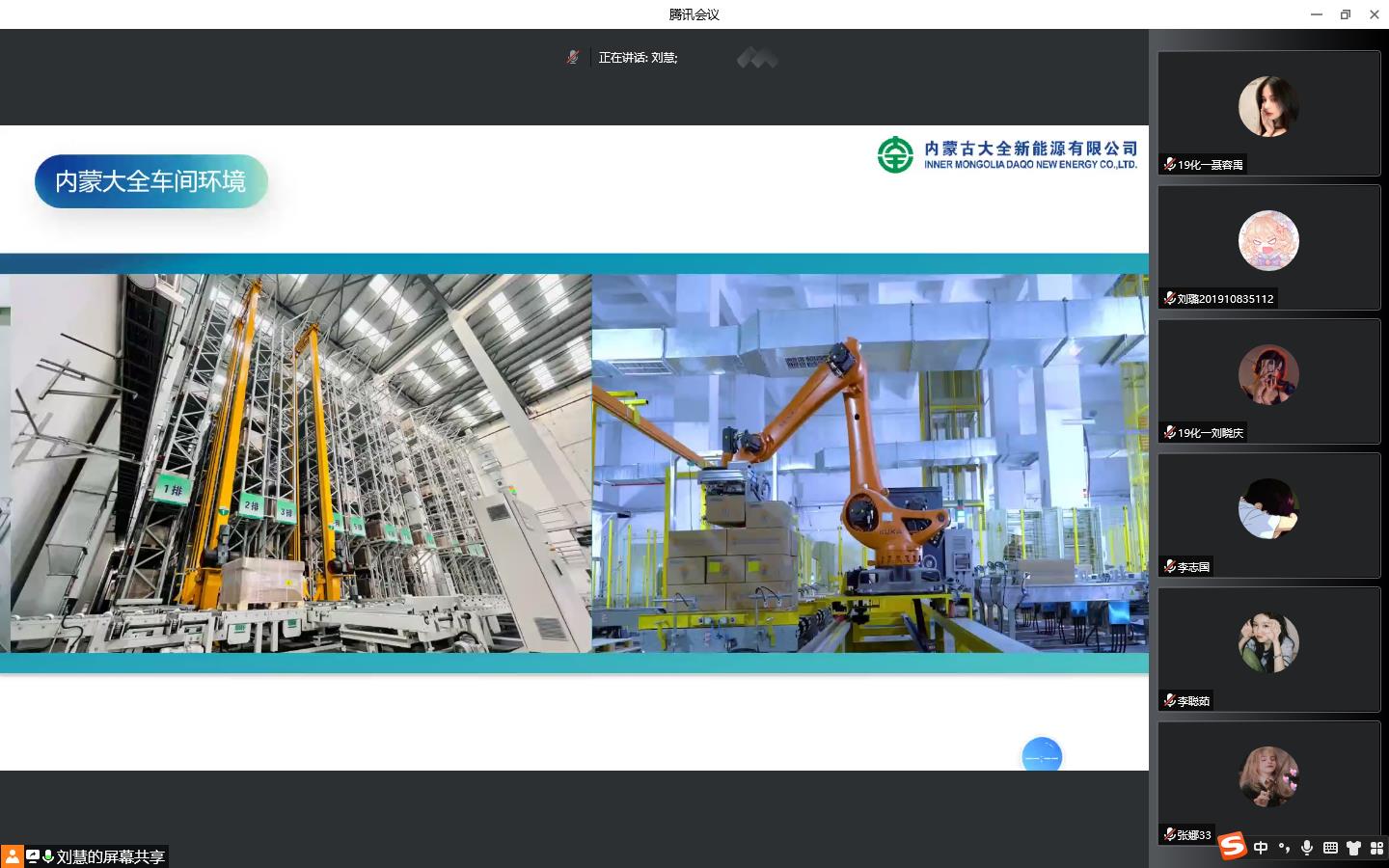Click the 内蒙大全车间环境 slide title
This screenshot has width=1389, height=868.
tap(150, 181)
